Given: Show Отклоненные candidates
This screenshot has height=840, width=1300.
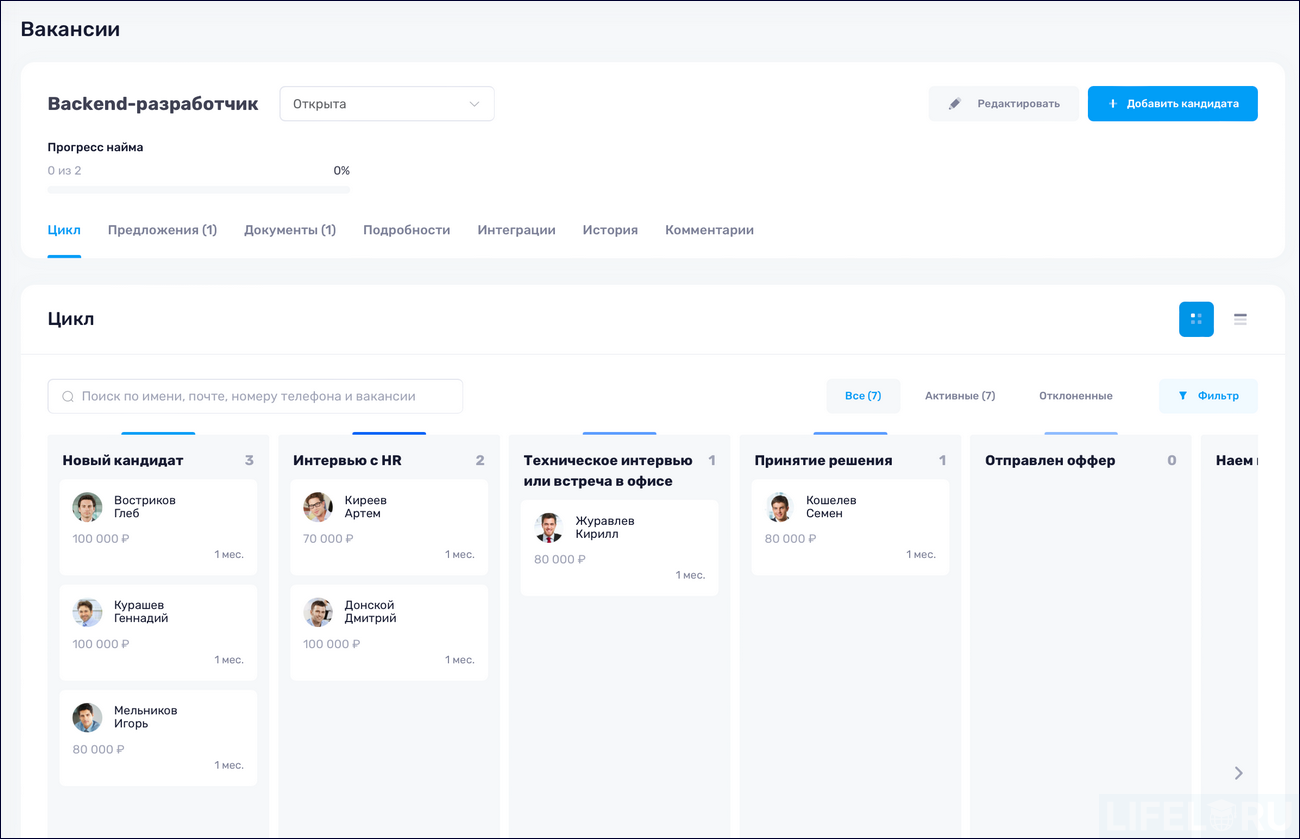Looking at the screenshot, I should coord(1075,396).
